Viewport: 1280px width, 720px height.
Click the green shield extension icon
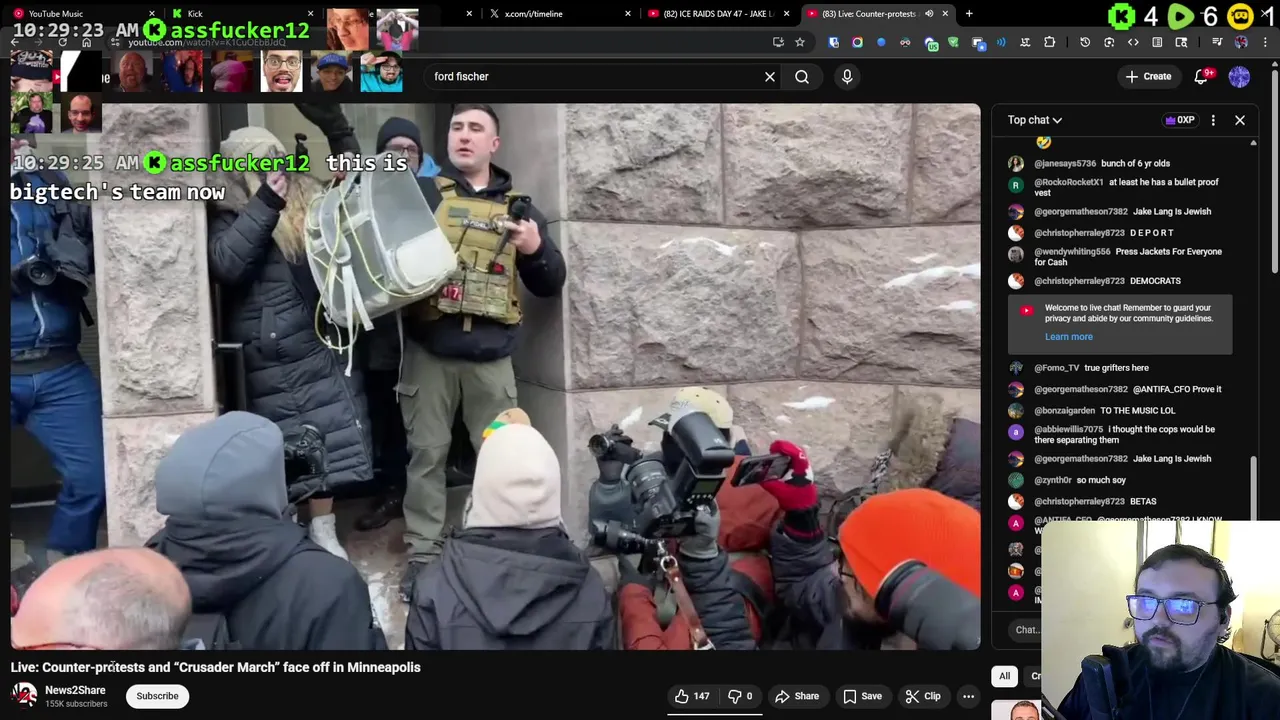(x=953, y=42)
